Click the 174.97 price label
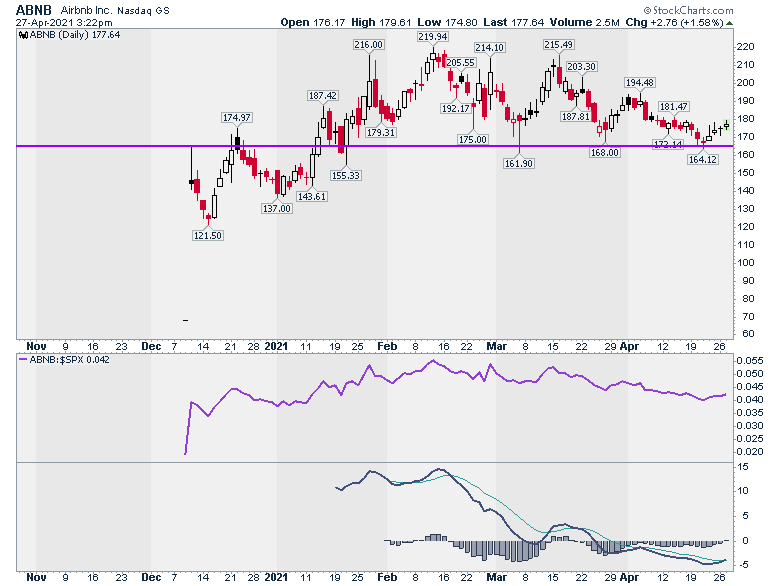 coord(237,118)
